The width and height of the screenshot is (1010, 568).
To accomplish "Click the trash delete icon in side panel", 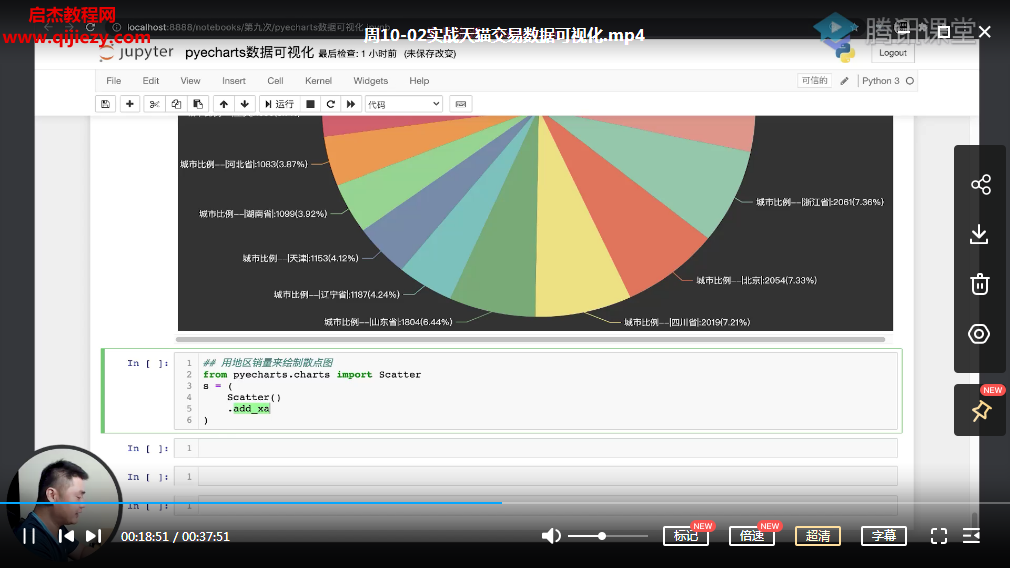I will pos(980,284).
